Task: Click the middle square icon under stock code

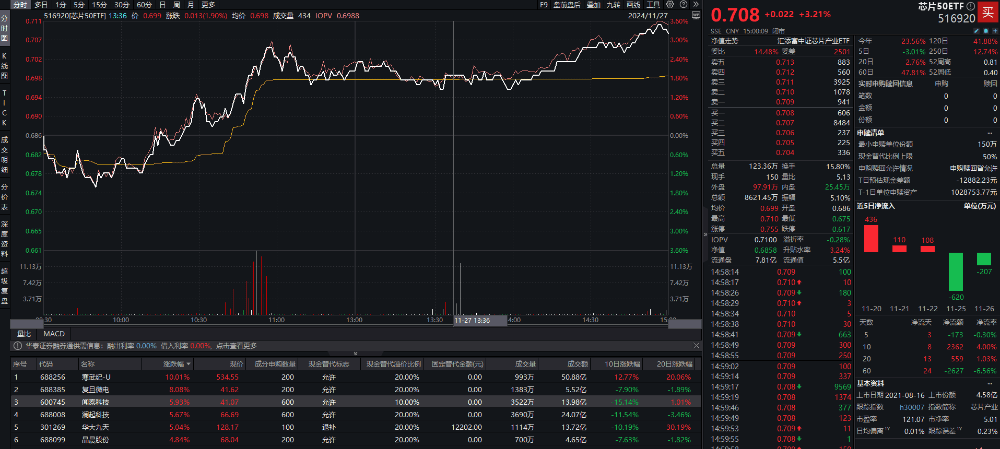Action: [x=985, y=30]
